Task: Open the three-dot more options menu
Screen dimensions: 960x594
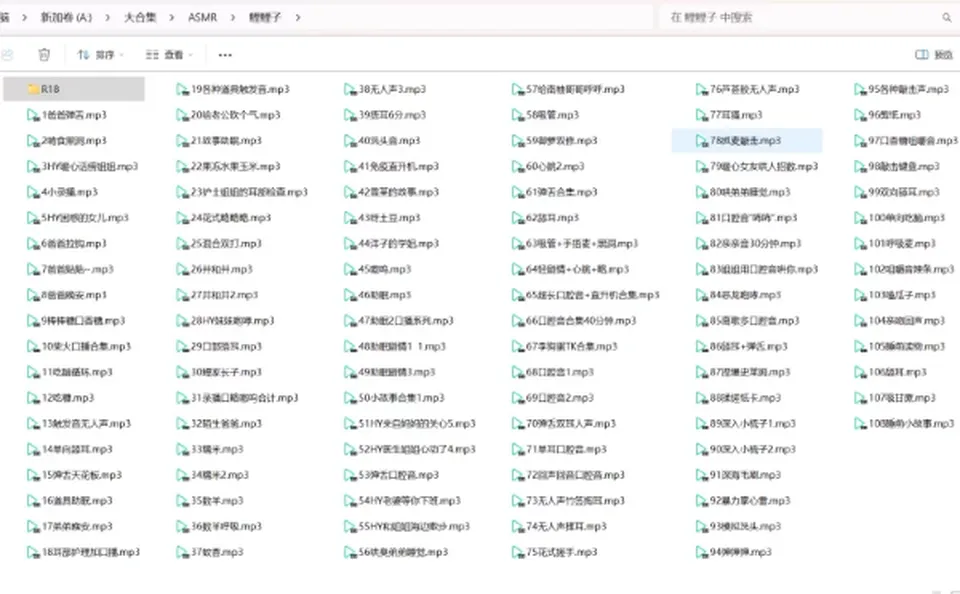Action: pyautogui.click(x=225, y=55)
